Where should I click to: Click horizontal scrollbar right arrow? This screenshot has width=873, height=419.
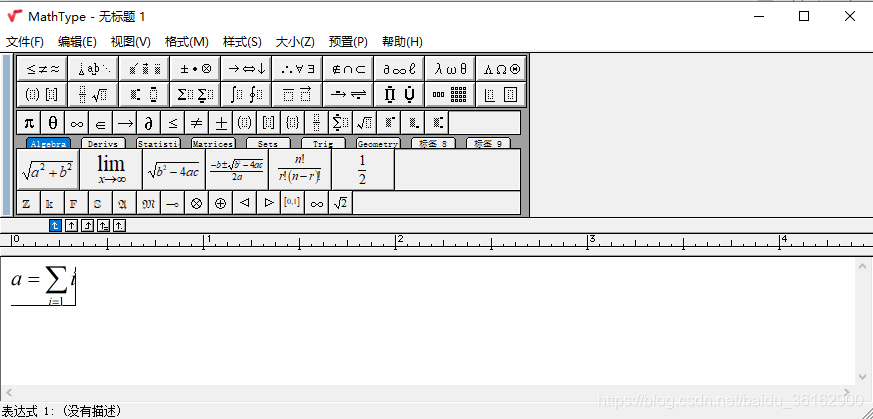(847, 393)
